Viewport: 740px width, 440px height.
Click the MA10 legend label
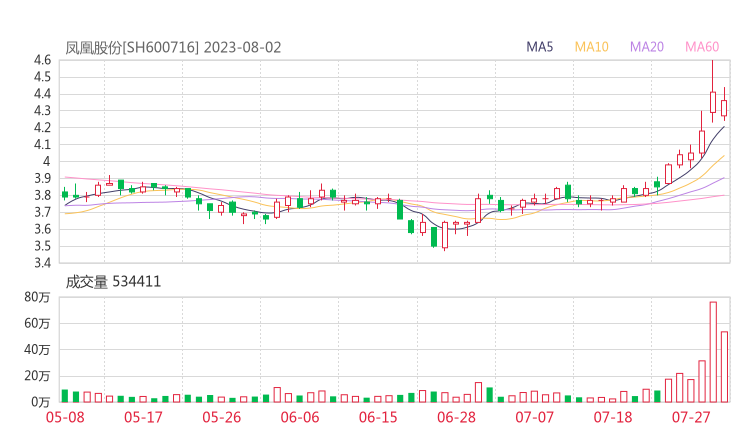[x=591, y=47]
